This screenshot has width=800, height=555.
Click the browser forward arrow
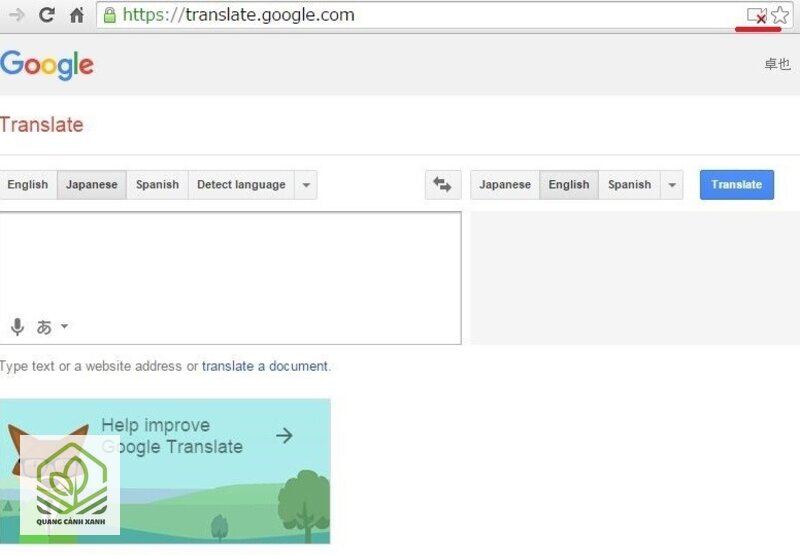tap(17, 15)
